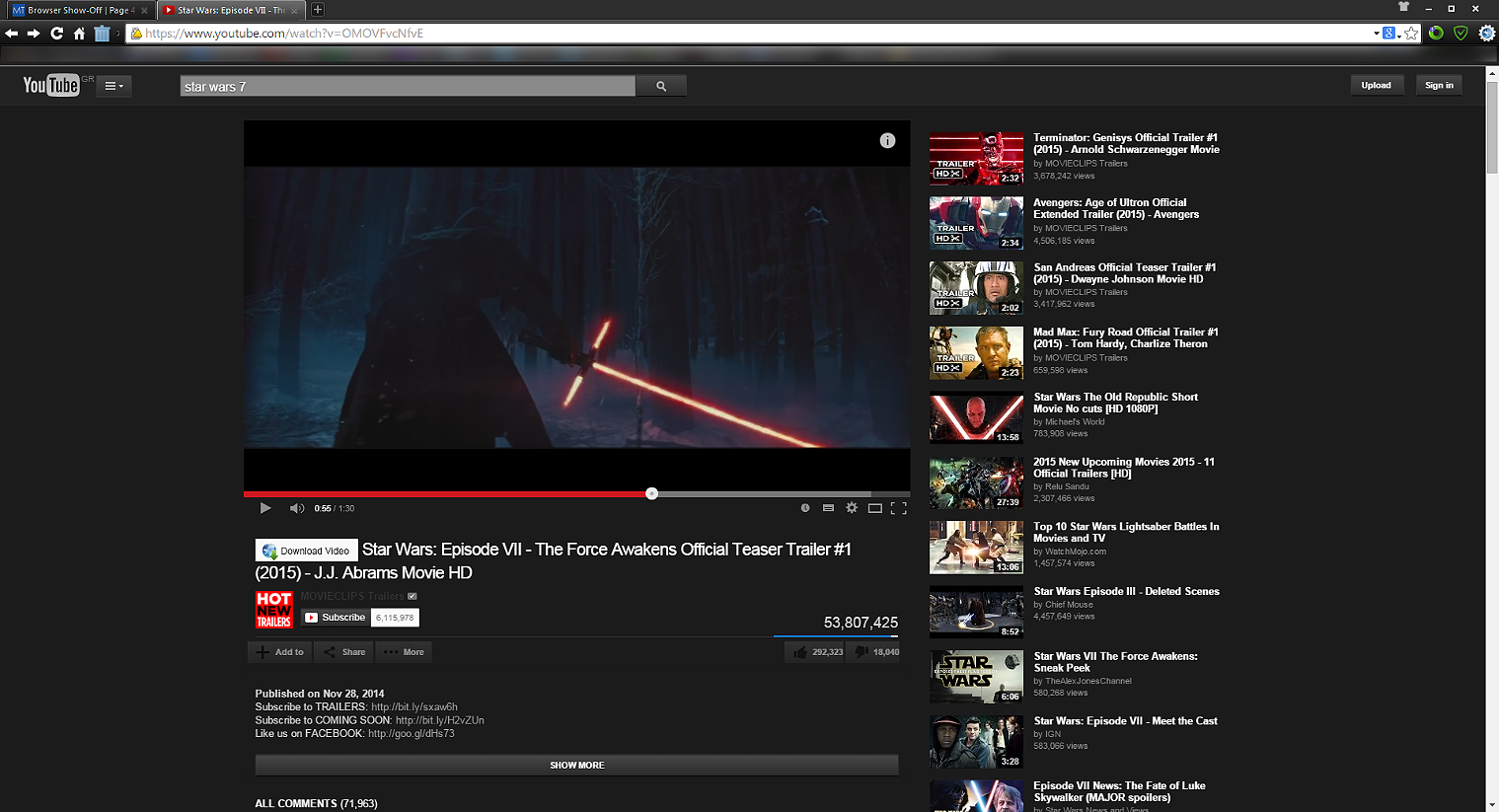Viewport: 1499px width, 812px height.
Task: Open player quality settings gear
Action: 852,508
